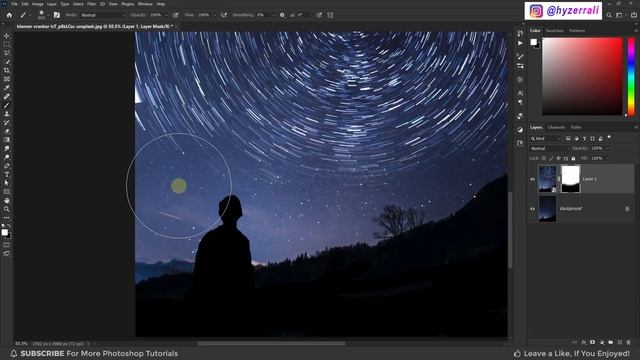Switch to the Paths tab
640x360 pixels.
(x=576, y=128)
